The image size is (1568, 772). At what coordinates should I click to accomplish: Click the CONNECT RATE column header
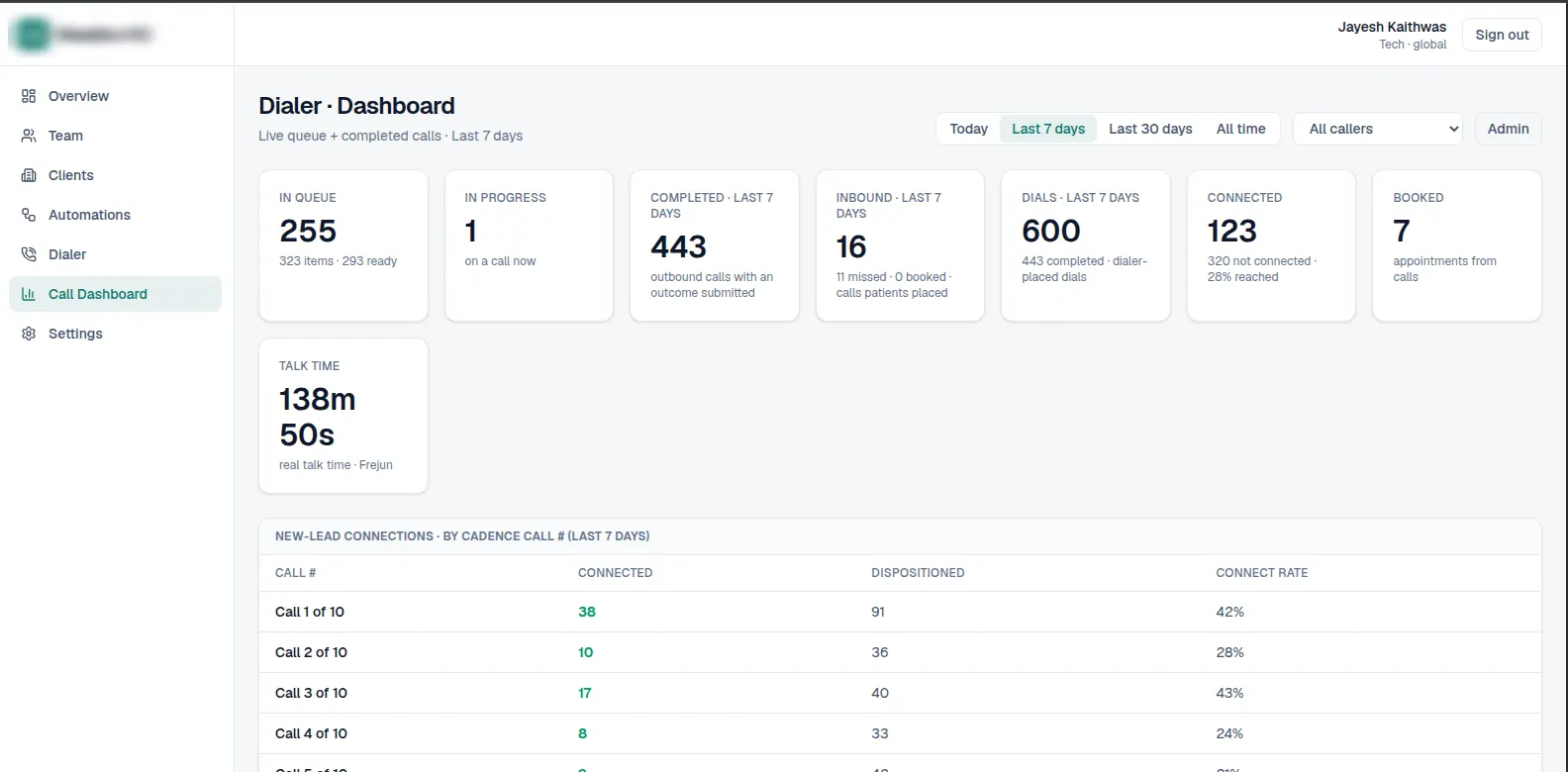(x=1262, y=573)
